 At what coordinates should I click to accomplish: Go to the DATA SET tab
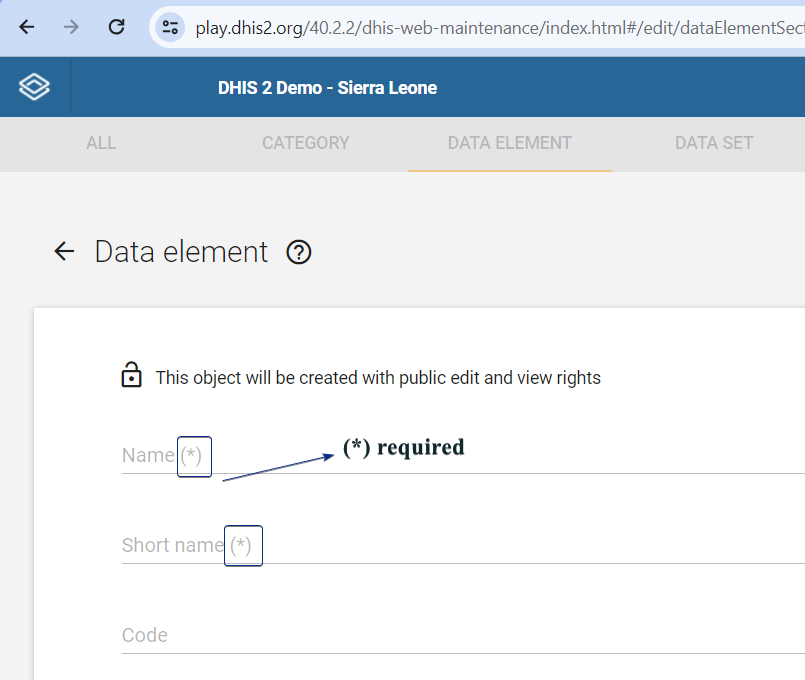coord(714,143)
